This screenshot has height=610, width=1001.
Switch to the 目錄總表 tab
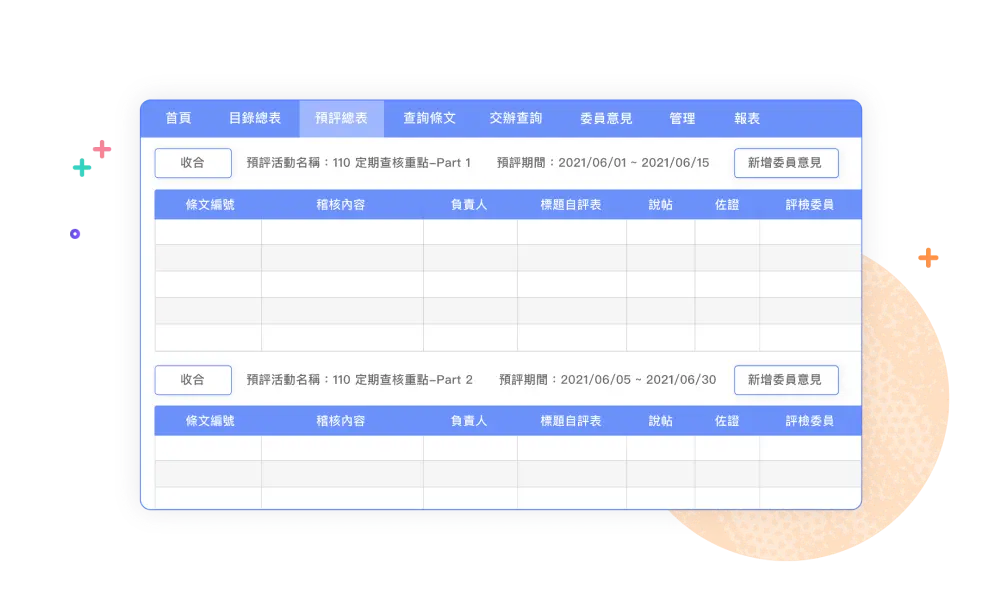[255, 118]
